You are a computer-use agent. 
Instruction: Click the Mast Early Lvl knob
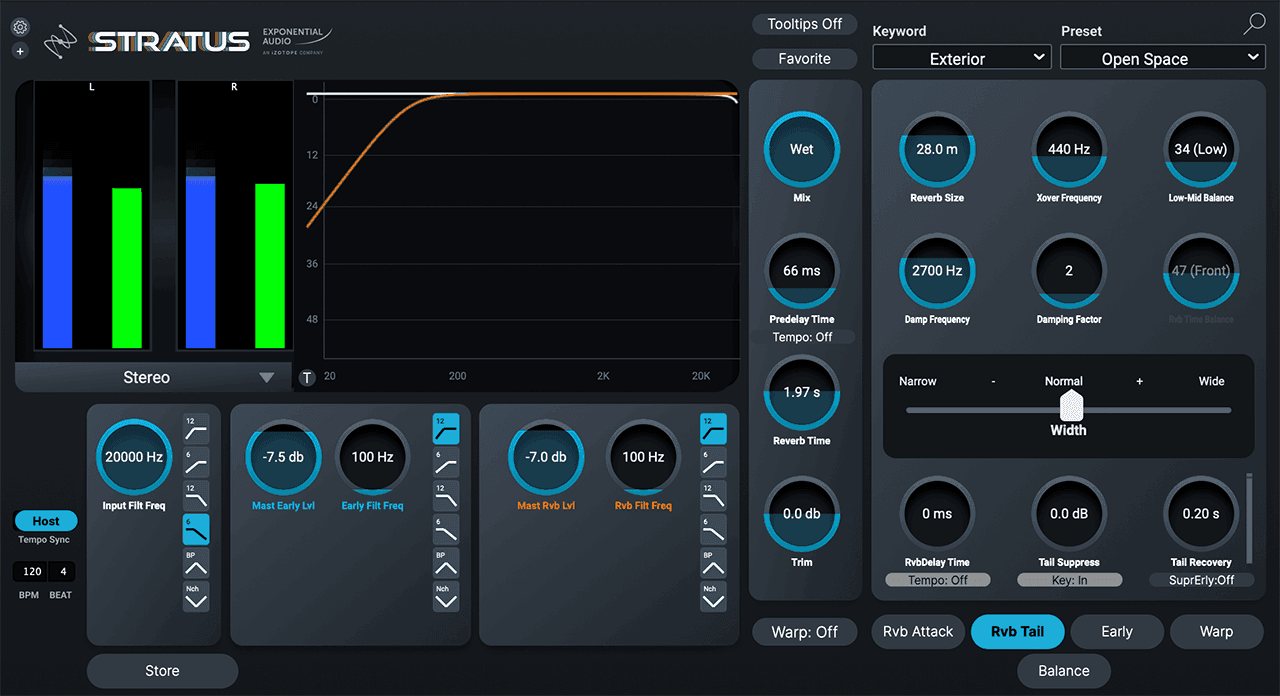283,457
